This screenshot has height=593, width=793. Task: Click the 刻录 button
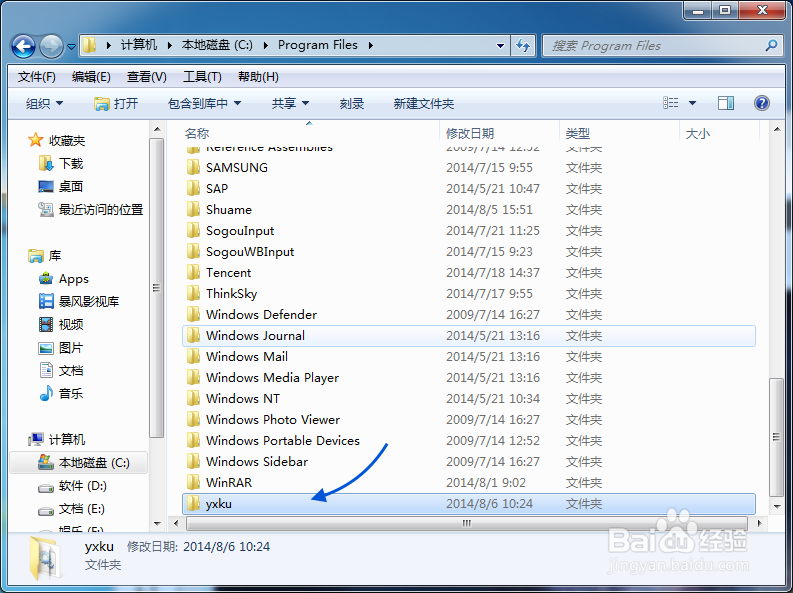(x=351, y=104)
